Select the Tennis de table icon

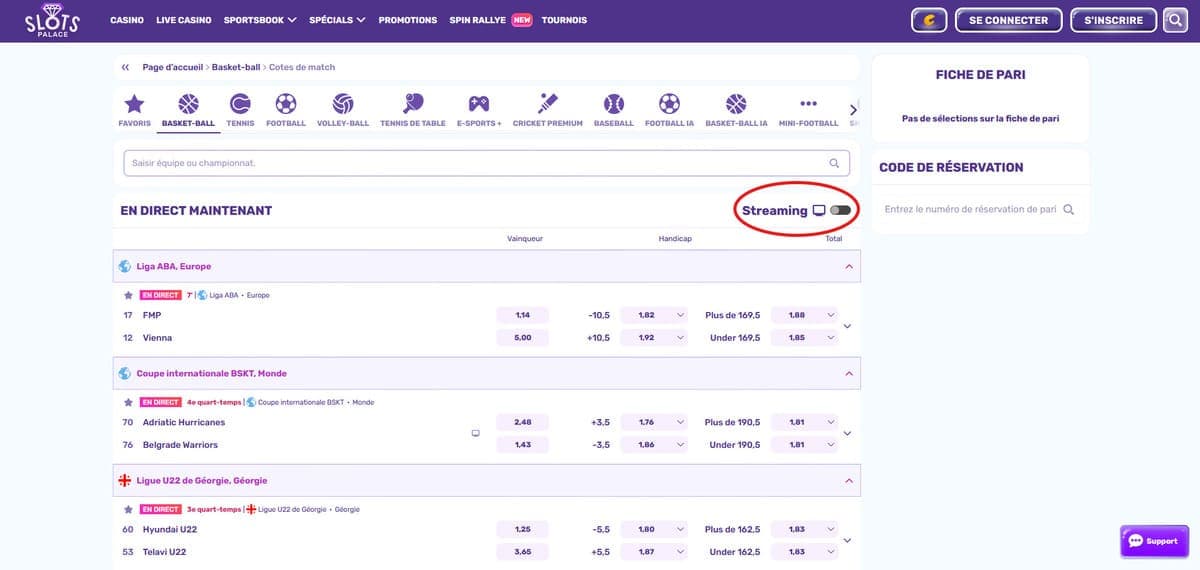pyautogui.click(x=413, y=110)
